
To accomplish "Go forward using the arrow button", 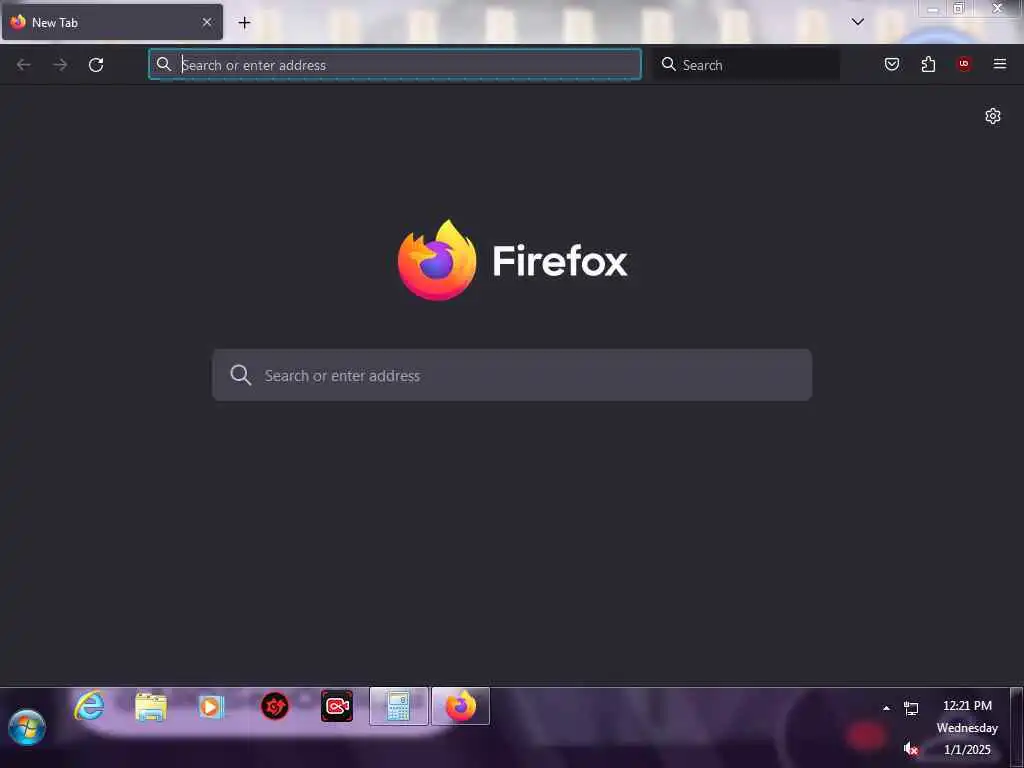I will [60, 65].
